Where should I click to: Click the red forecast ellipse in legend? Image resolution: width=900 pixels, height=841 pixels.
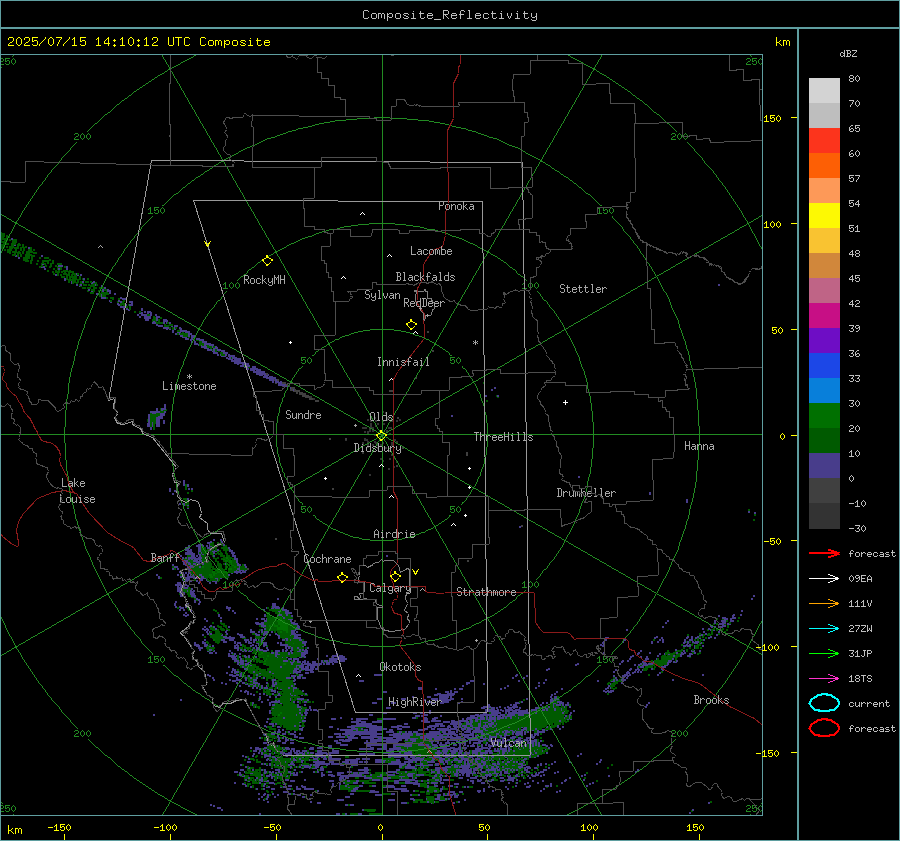[824, 728]
